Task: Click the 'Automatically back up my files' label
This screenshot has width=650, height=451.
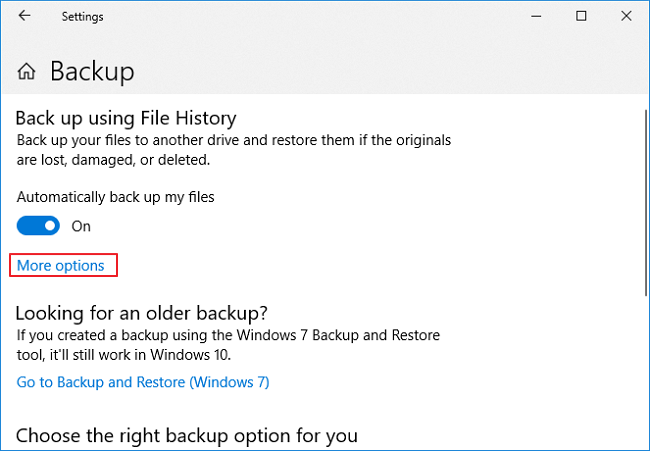Action: (116, 197)
